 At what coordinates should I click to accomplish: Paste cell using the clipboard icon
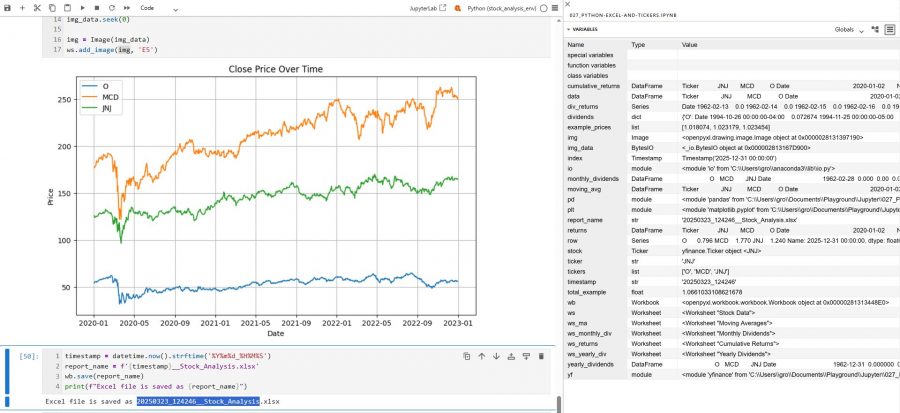(x=67, y=8)
